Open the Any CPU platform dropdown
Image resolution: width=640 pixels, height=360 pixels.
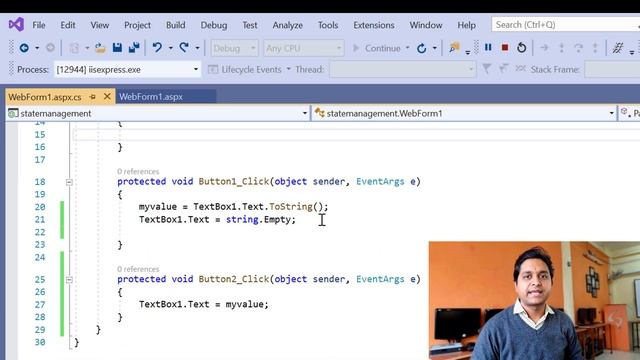303,48
